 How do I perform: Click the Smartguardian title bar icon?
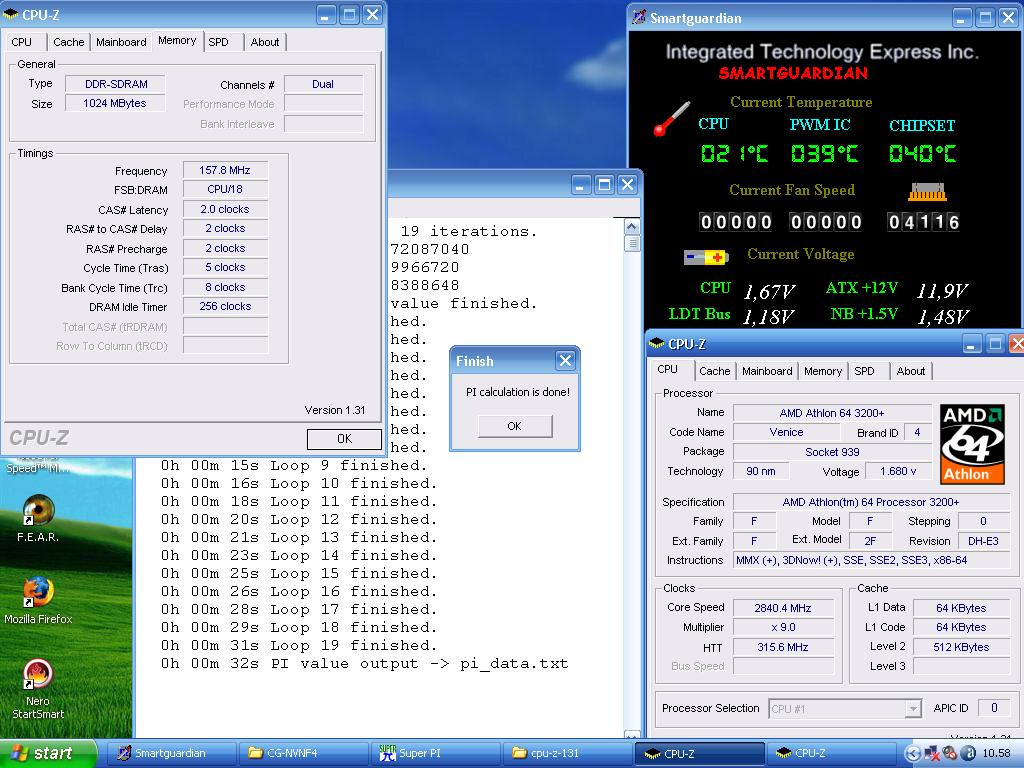pos(639,18)
